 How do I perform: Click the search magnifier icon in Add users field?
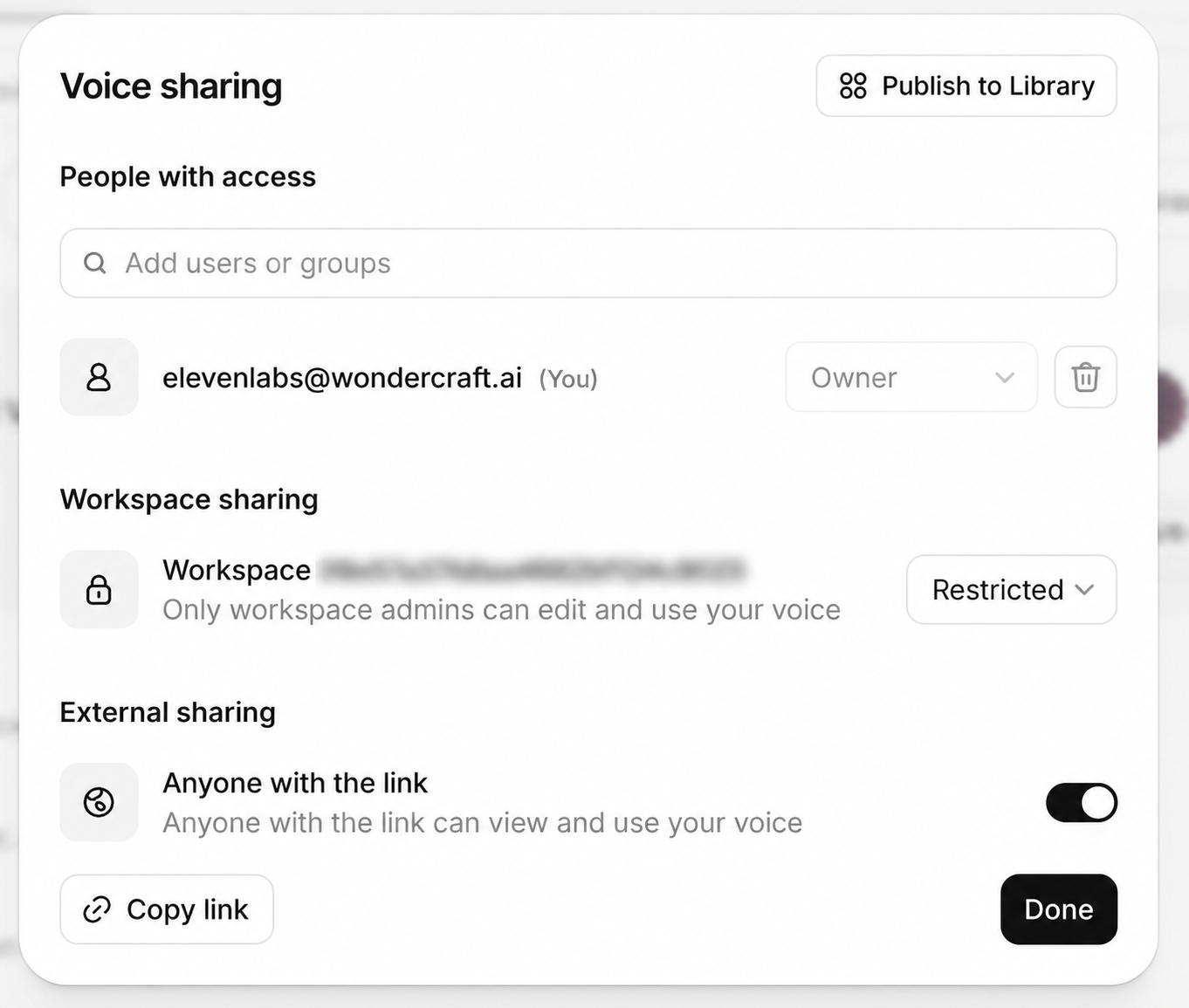pos(94,263)
